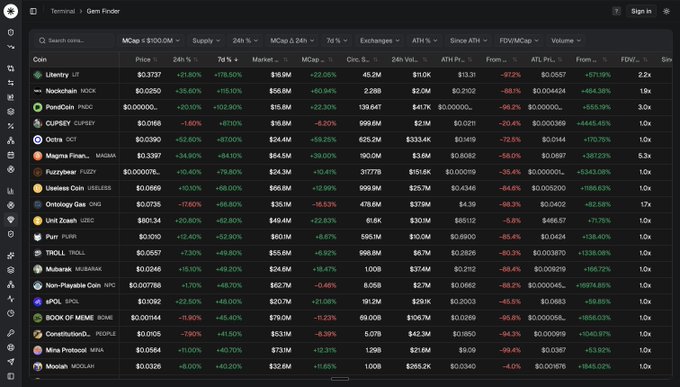Click the BOOK OF MEME coin logo
The image size is (680, 387).
(38, 318)
